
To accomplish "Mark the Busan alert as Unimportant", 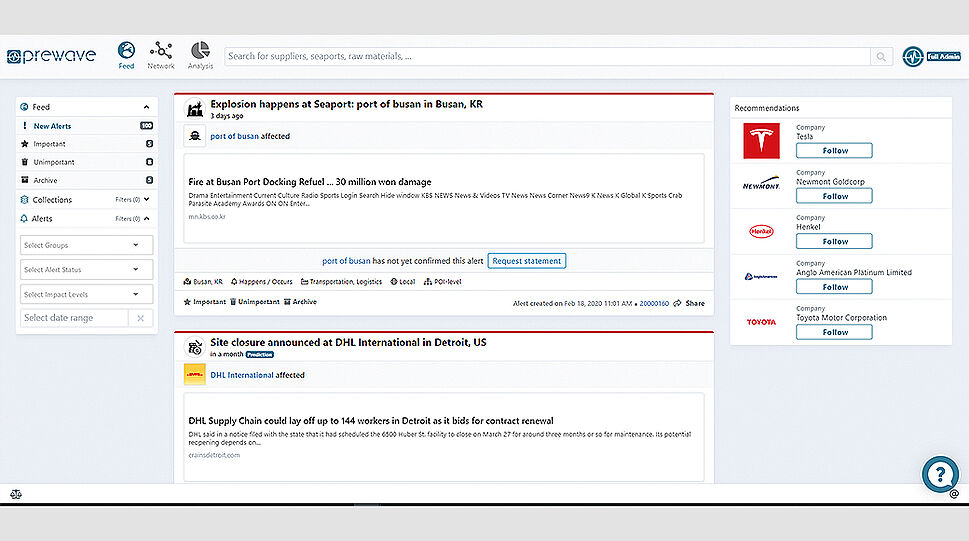I will click(255, 302).
